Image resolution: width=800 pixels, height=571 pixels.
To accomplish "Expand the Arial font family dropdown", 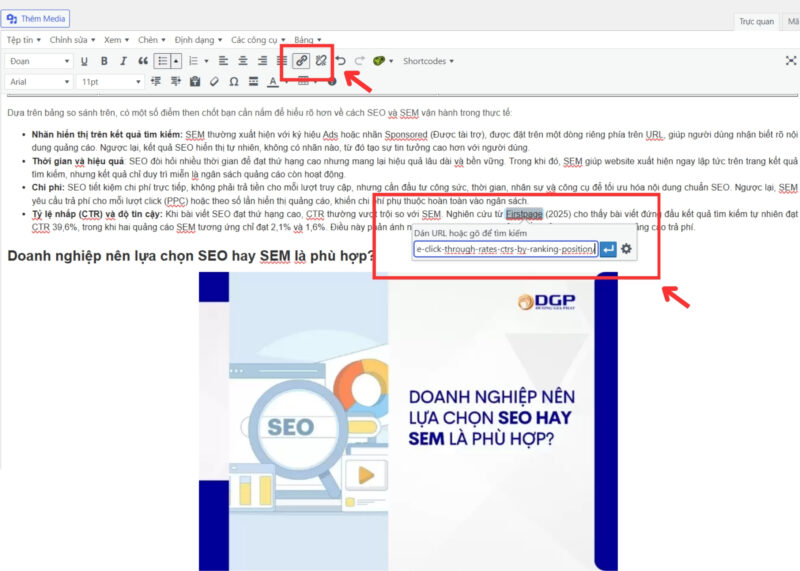I will point(39,82).
